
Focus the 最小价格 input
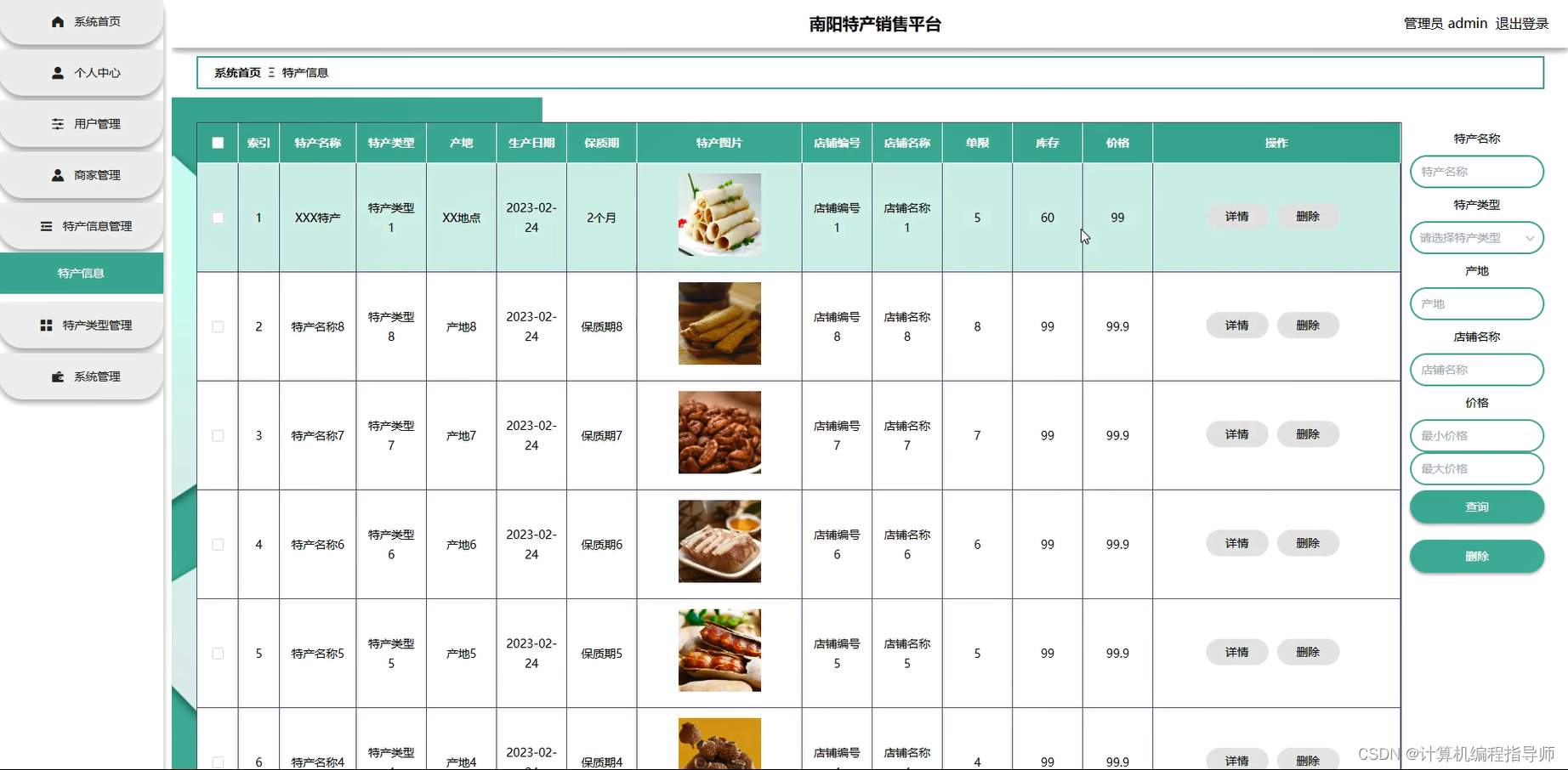click(1477, 435)
